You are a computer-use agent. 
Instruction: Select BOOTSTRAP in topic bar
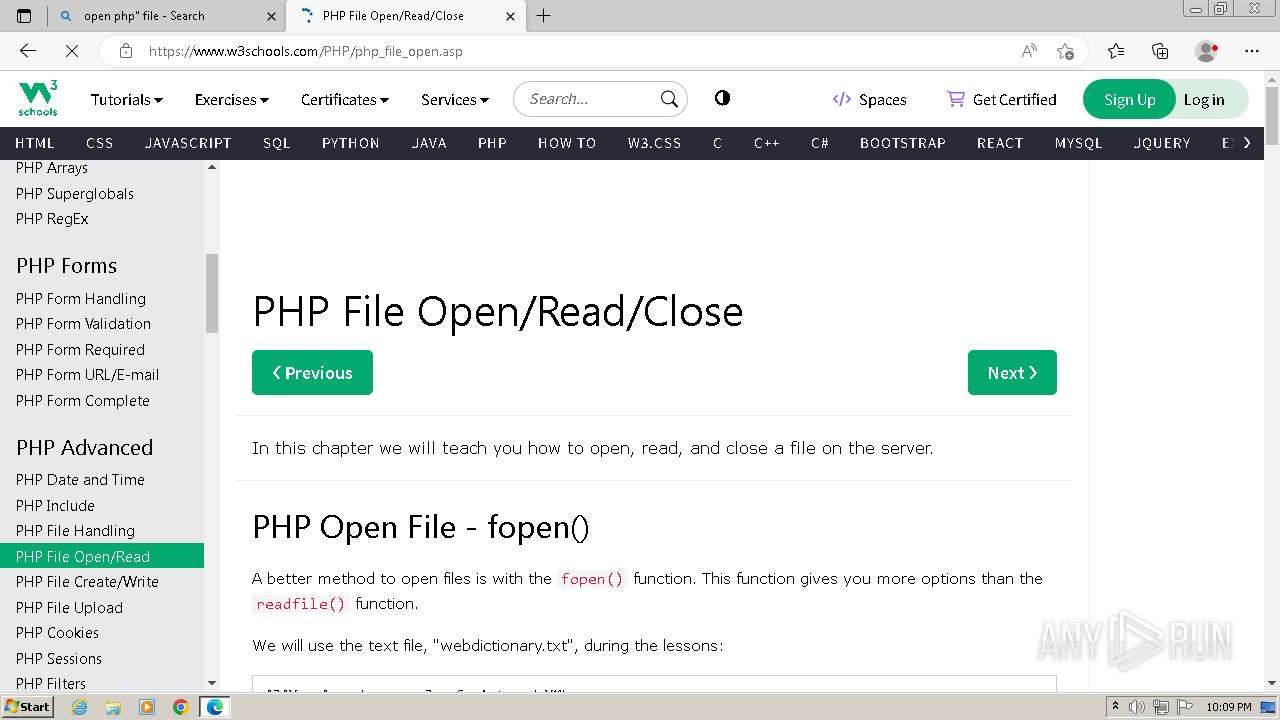tap(903, 143)
